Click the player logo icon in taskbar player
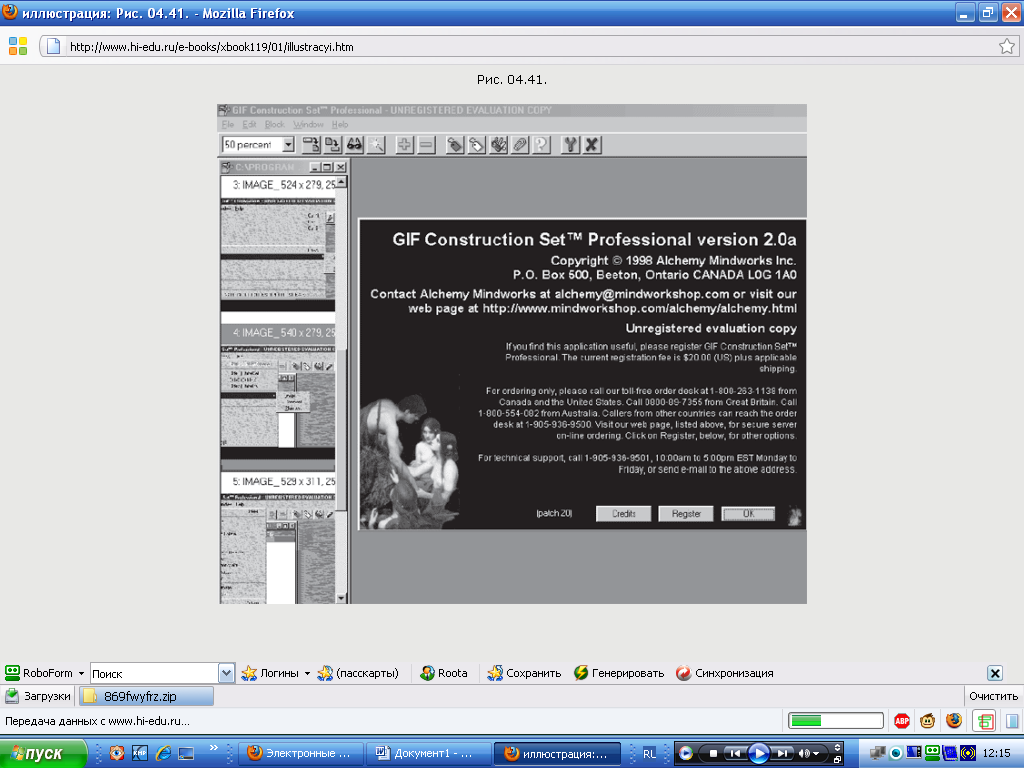Viewport: 1024px width, 768px height. (686, 753)
